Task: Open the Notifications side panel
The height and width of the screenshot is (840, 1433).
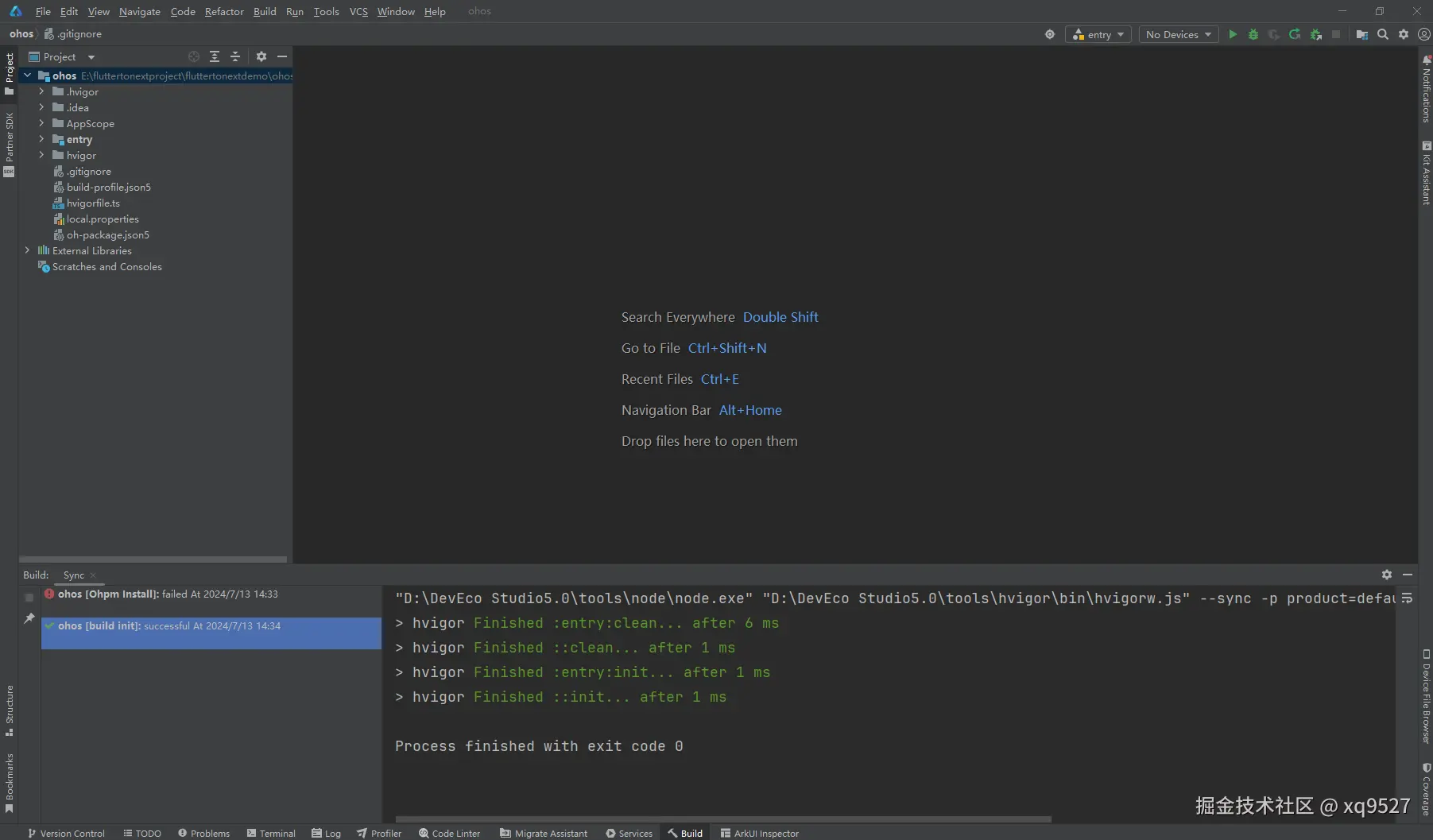Action: click(x=1426, y=89)
